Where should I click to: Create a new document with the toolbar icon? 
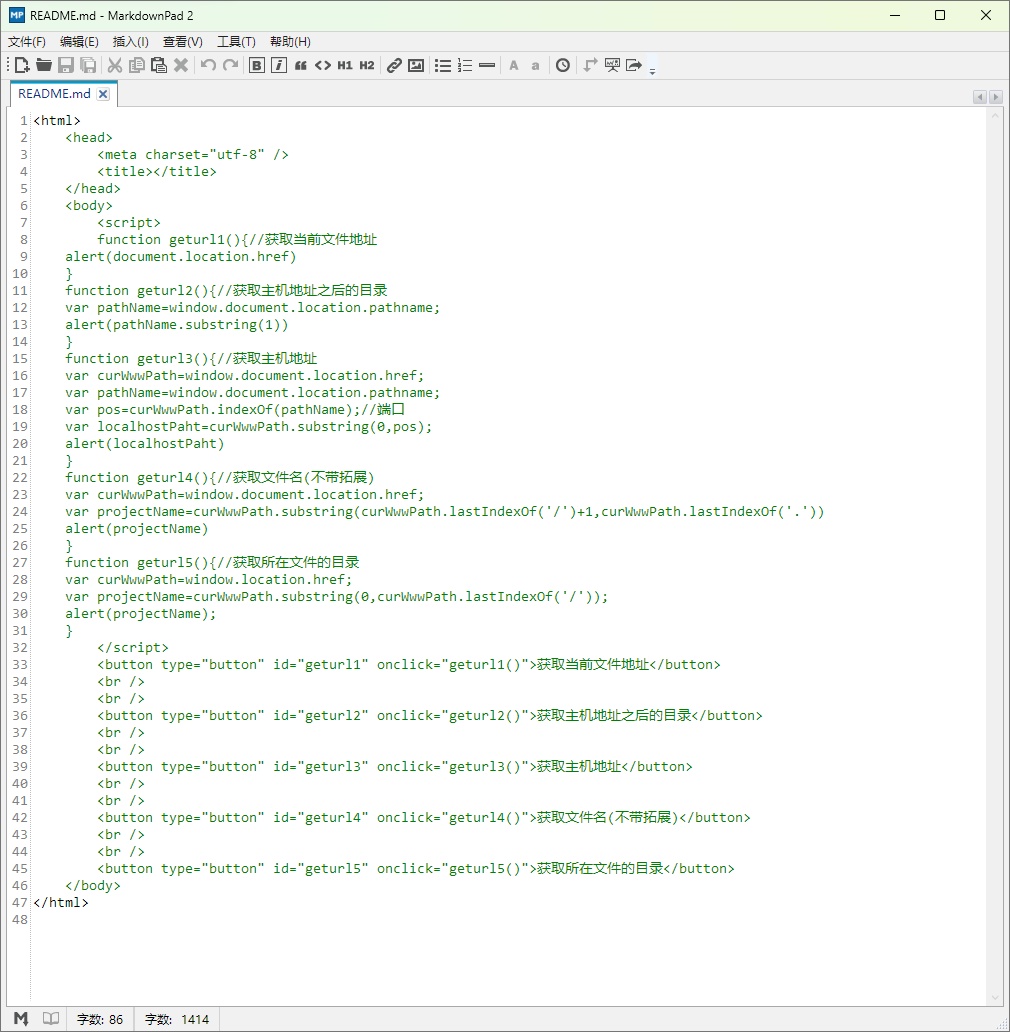22,65
